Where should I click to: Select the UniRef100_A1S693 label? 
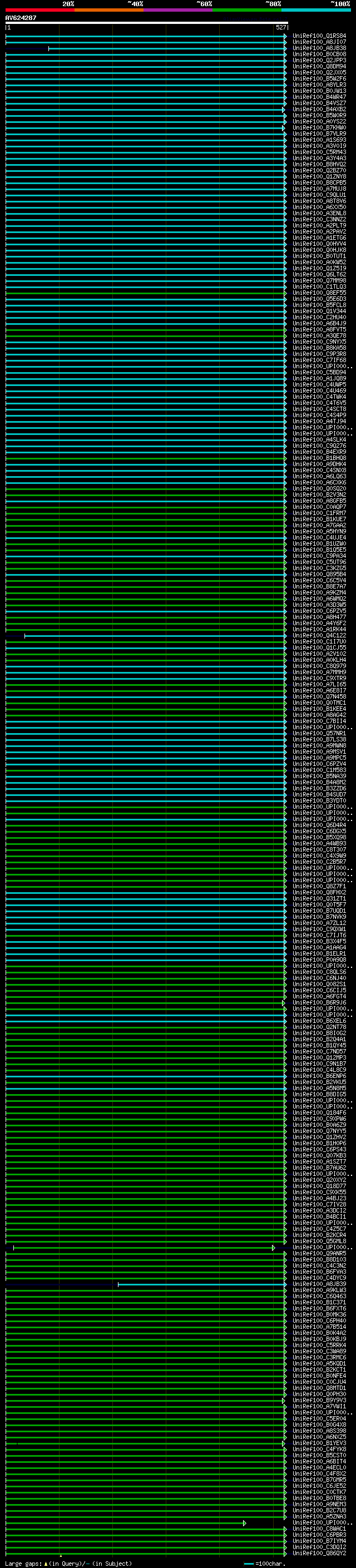point(319,140)
